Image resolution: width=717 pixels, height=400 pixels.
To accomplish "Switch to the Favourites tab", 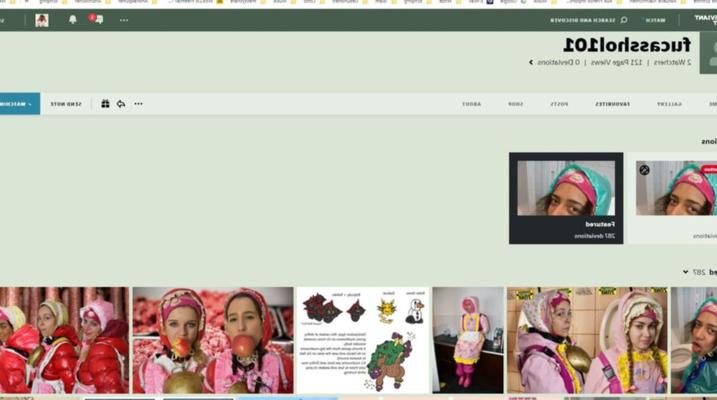I will pos(612,104).
